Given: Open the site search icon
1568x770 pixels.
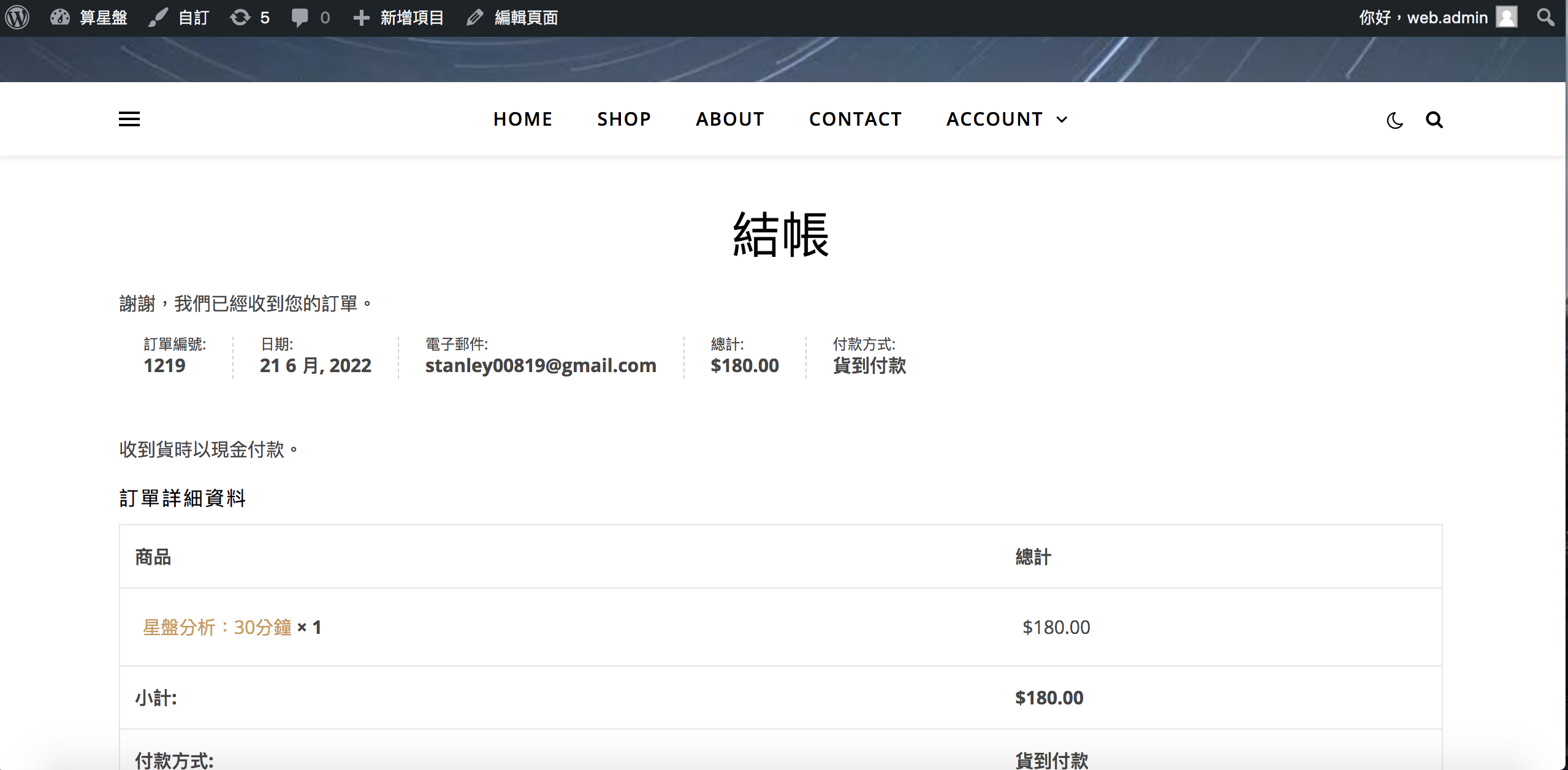Looking at the screenshot, I should coord(1434,120).
